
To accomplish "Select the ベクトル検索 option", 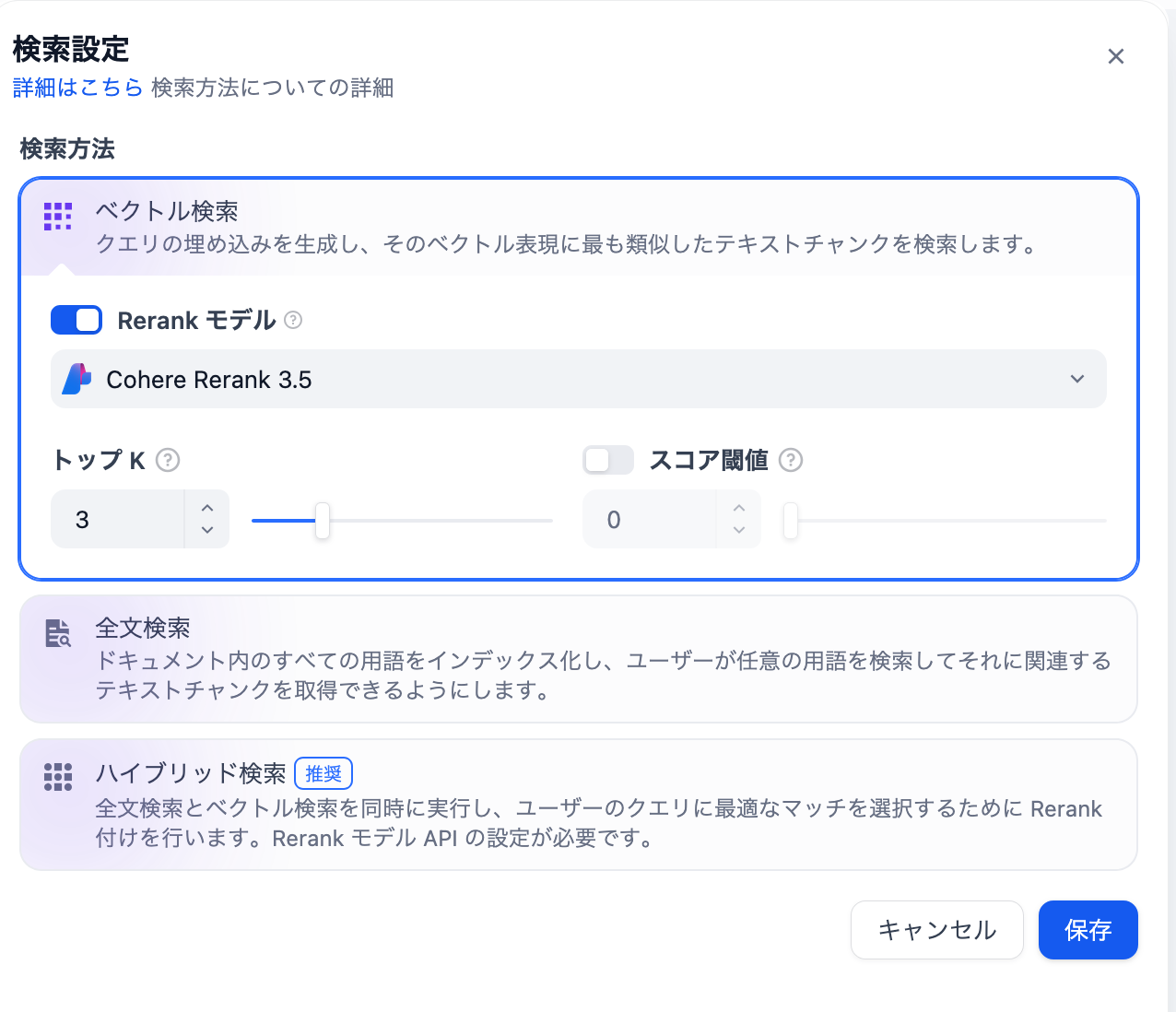I will click(579, 228).
